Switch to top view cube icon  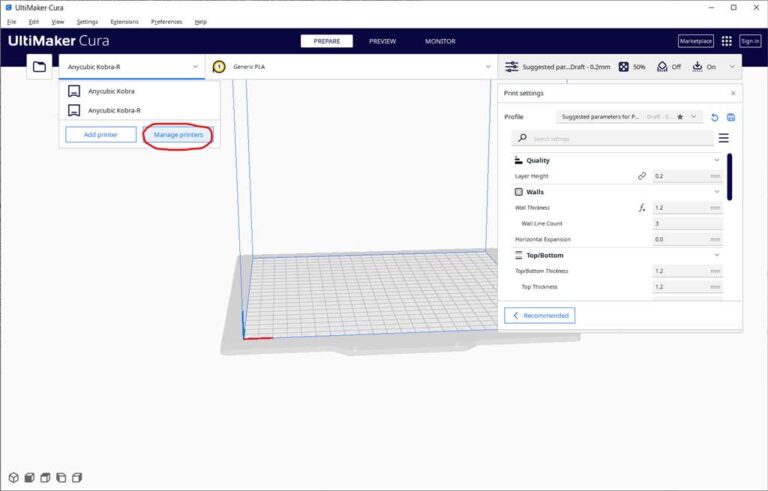coord(45,477)
